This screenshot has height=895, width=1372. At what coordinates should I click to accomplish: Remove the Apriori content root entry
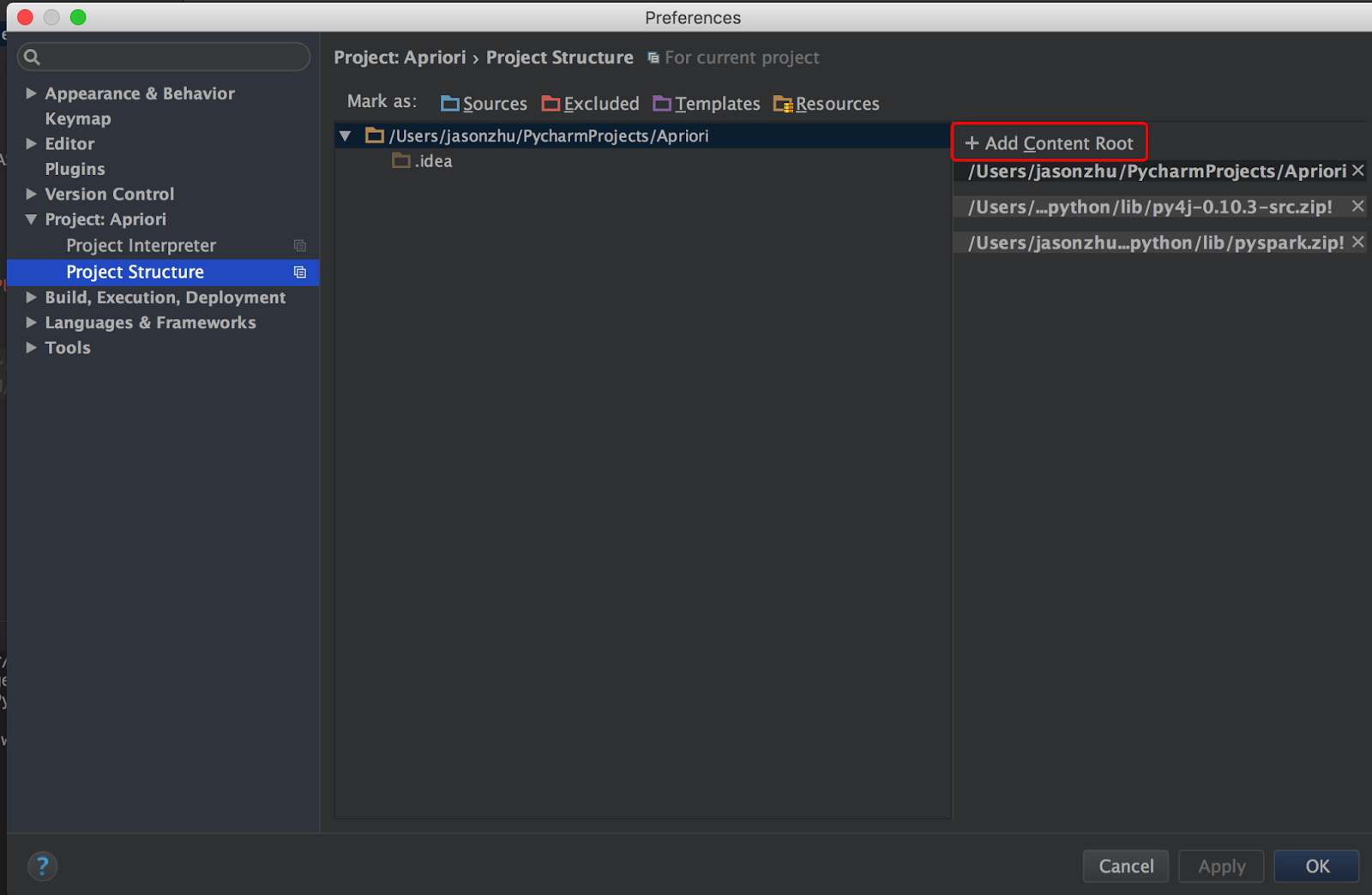tap(1358, 171)
